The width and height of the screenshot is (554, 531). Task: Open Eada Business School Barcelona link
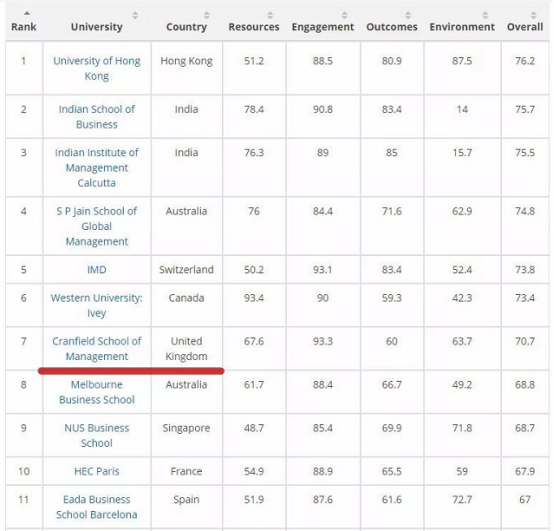(x=97, y=507)
